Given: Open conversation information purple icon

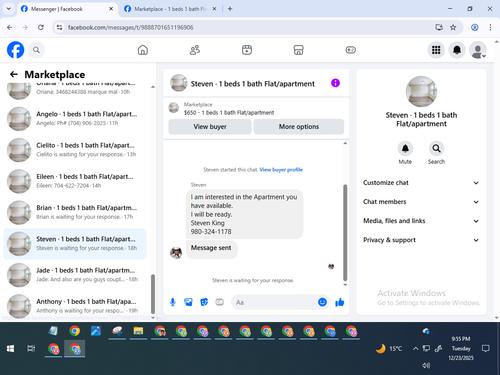Looking at the screenshot, I should click(x=335, y=83).
